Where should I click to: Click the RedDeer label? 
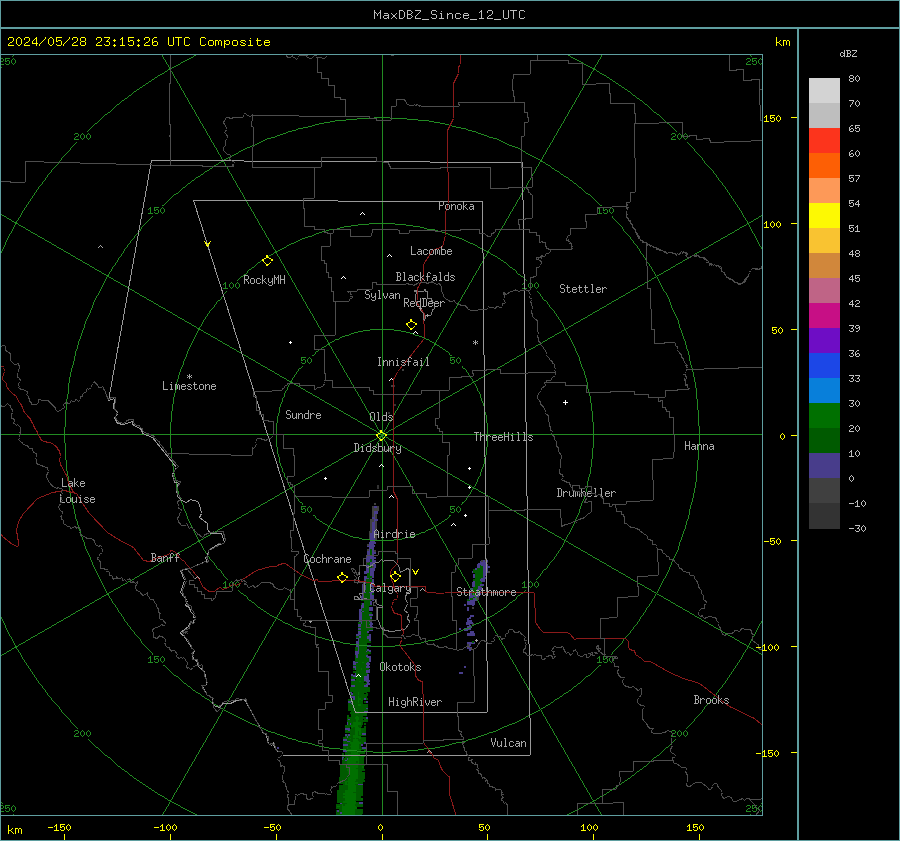coord(424,303)
